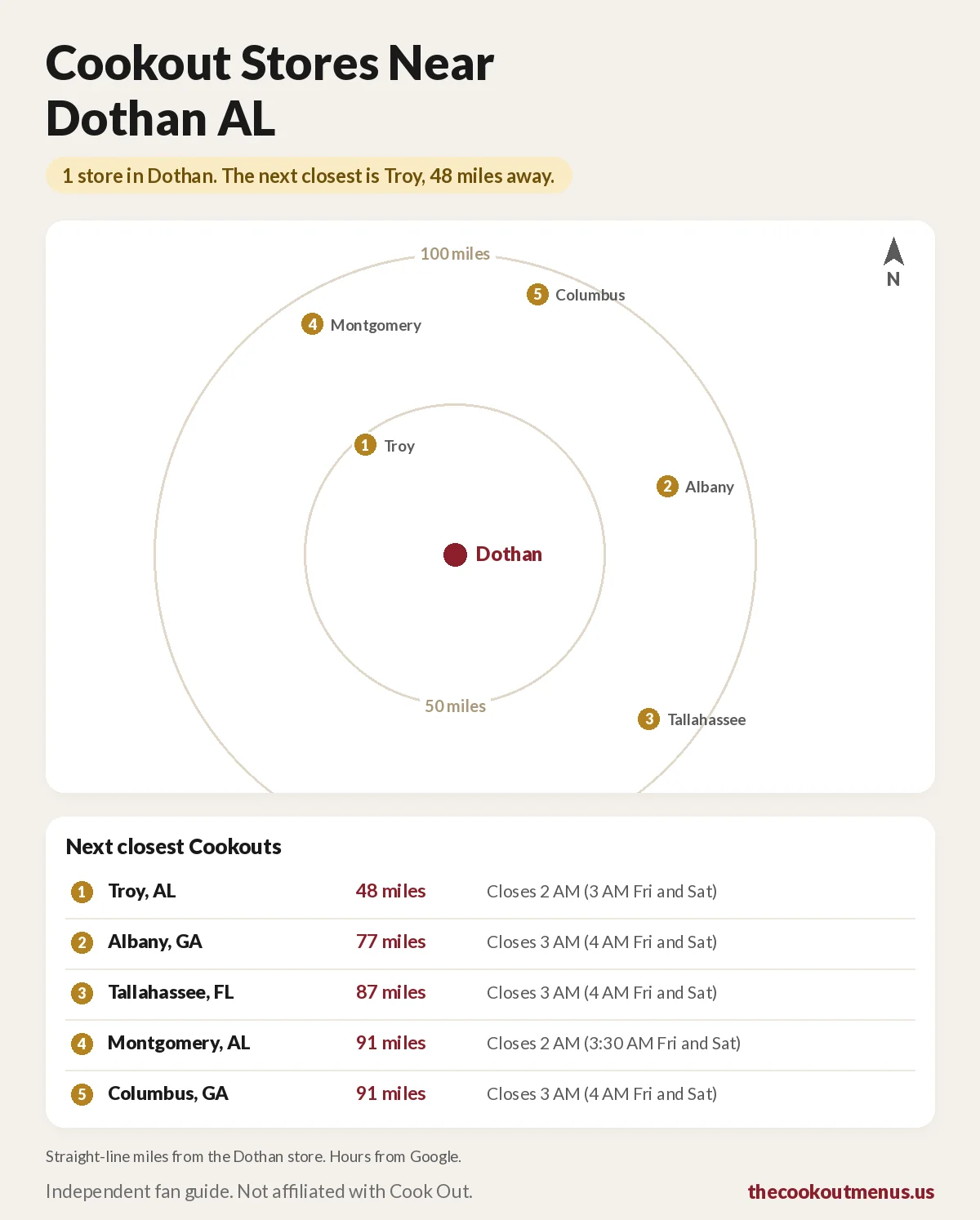Click 91 miles in the Montgomery row
This screenshot has height=1220, width=980.
coord(390,1043)
